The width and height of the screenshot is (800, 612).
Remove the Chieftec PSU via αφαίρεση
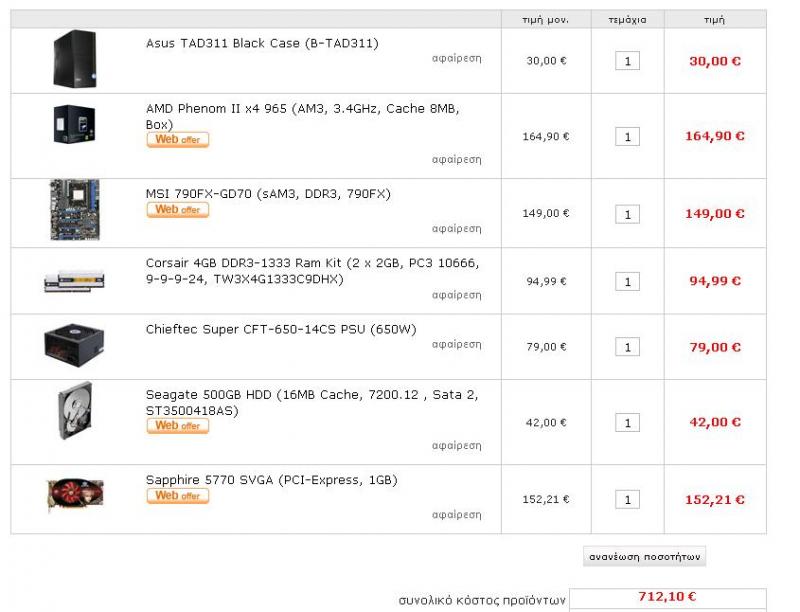(457, 345)
